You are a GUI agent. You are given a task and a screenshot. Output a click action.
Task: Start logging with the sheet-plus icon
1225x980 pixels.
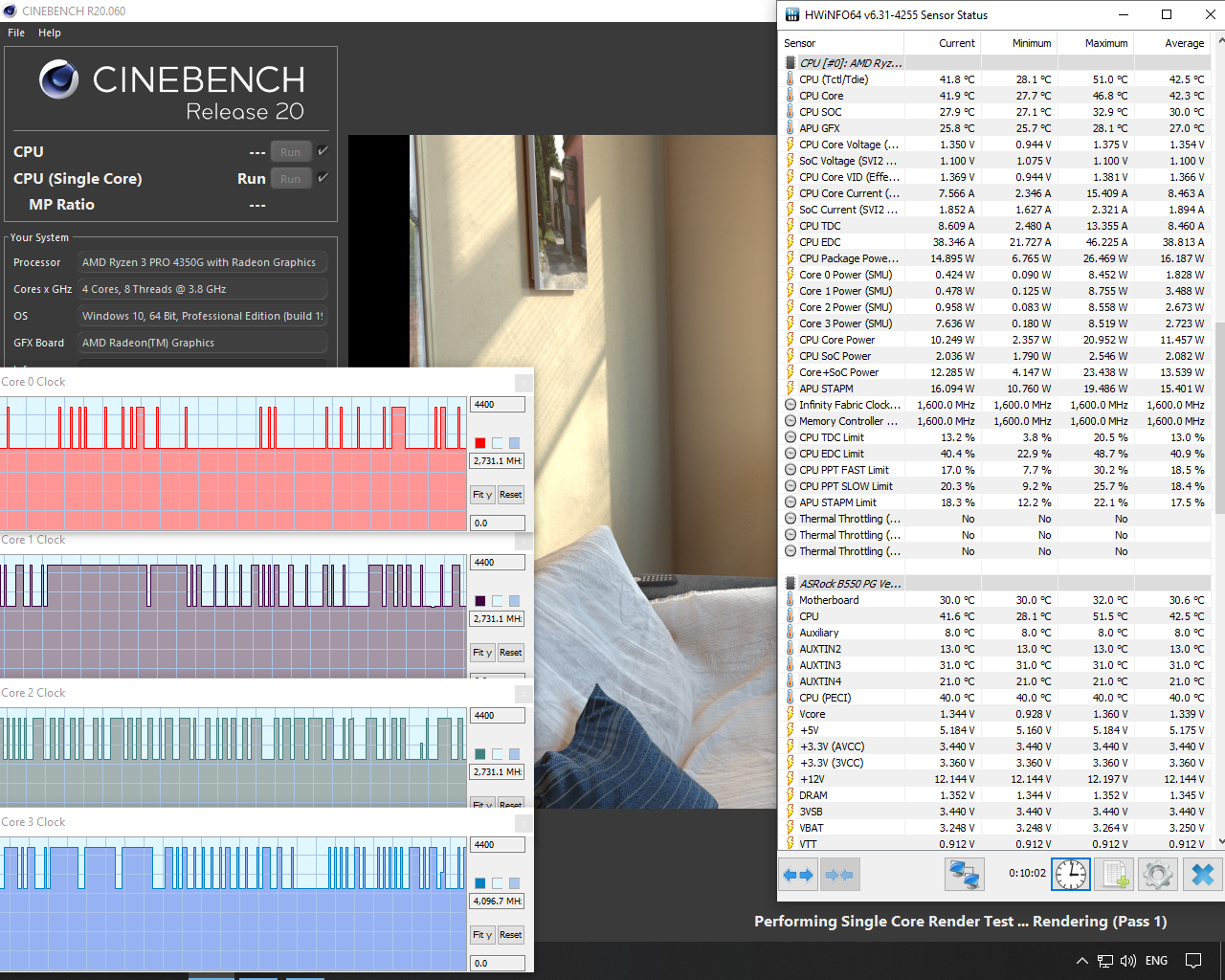point(1116,875)
